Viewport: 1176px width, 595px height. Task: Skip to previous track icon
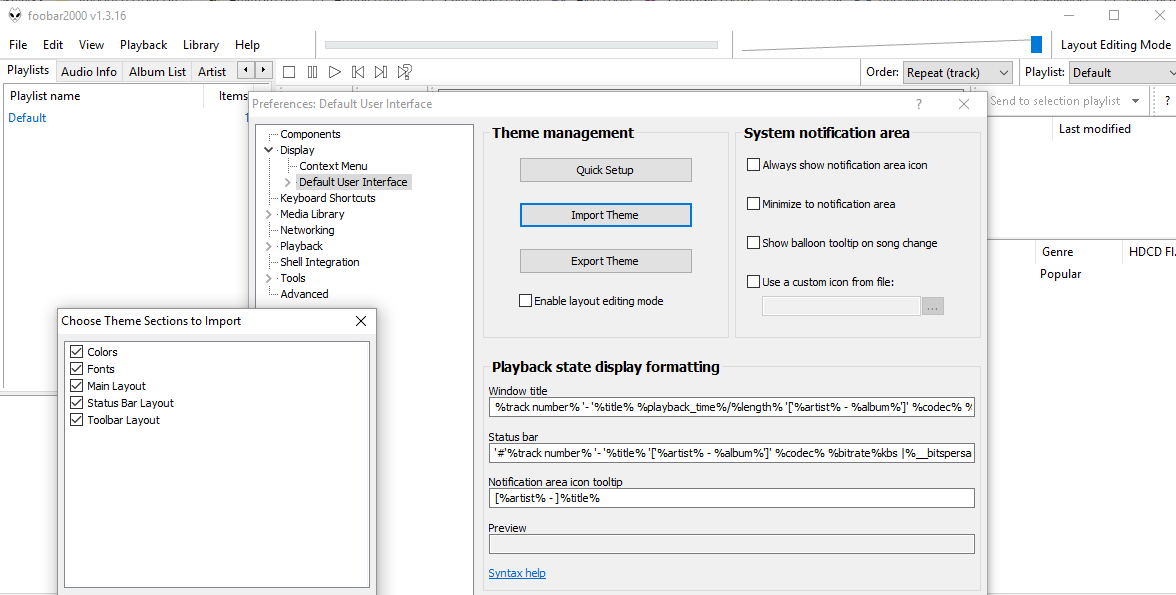(x=358, y=72)
